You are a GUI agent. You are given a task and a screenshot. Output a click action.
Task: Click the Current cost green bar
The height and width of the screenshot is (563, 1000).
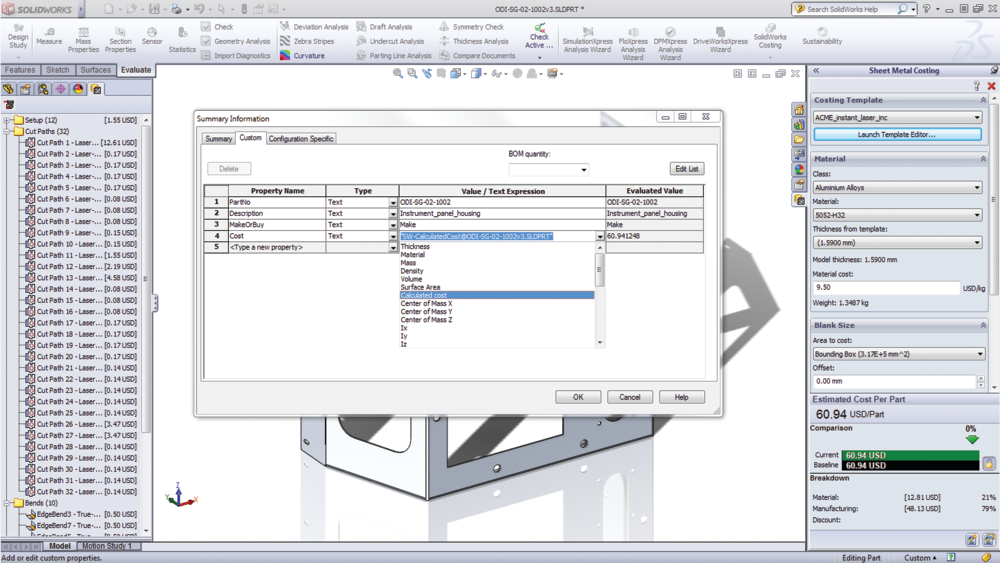pos(910,455)
